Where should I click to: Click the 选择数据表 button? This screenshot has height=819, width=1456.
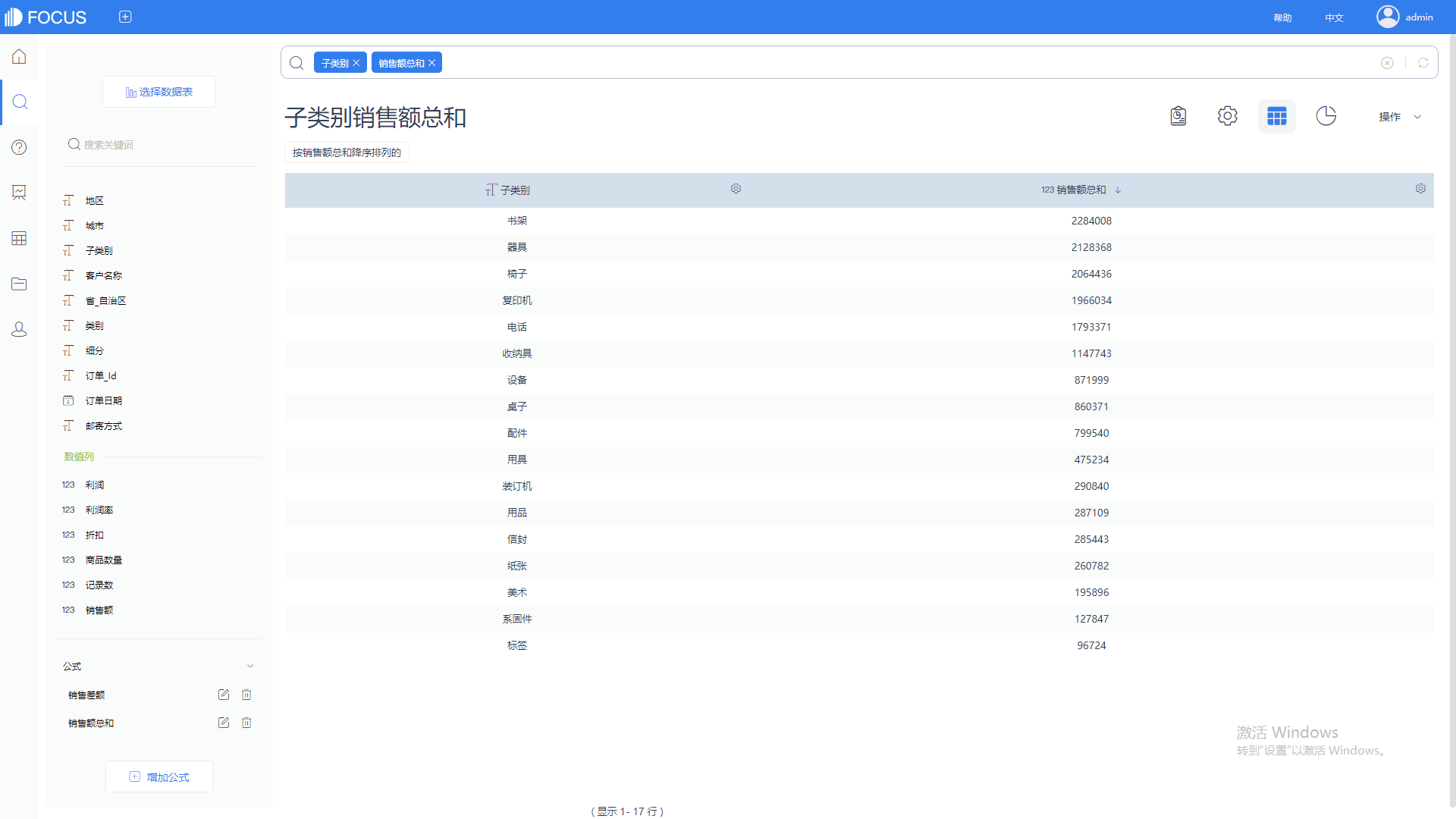pos(159,92)
